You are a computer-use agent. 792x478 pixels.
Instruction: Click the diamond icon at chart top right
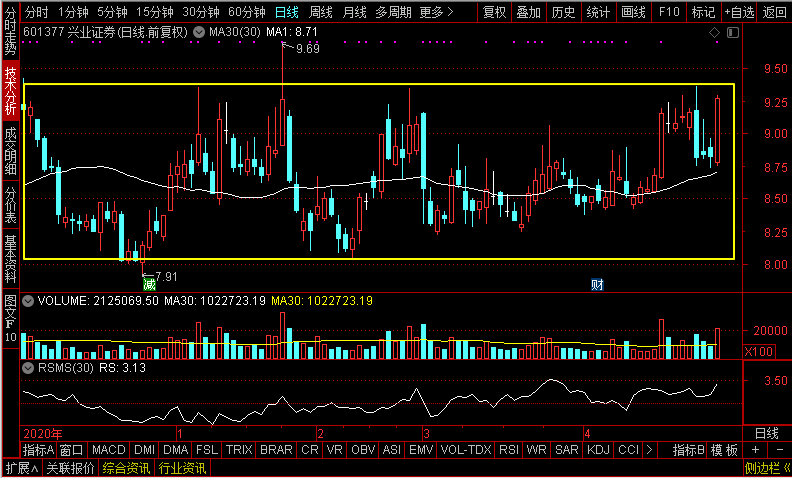pos(714,33)
